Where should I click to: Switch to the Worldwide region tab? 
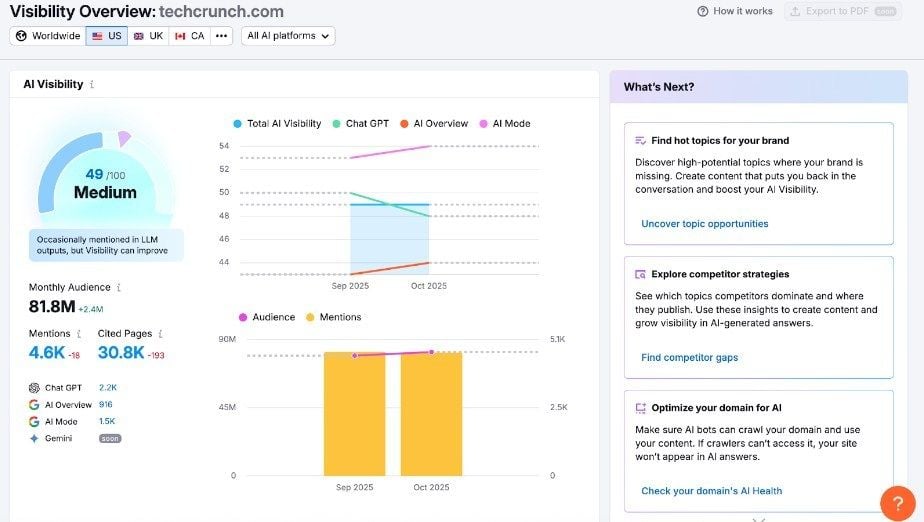48,36
